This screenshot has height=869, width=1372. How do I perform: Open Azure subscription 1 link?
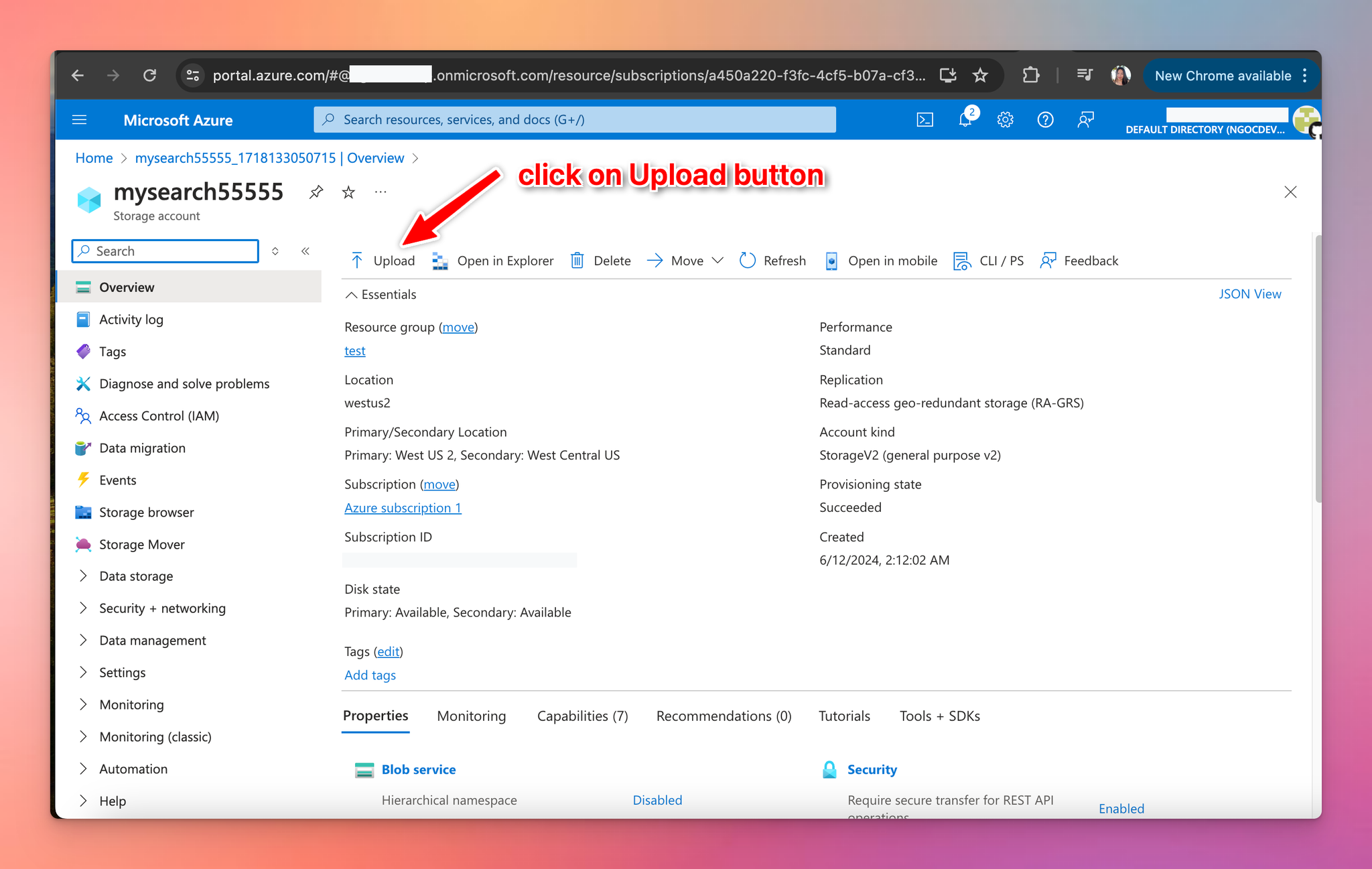click(403, 507)
